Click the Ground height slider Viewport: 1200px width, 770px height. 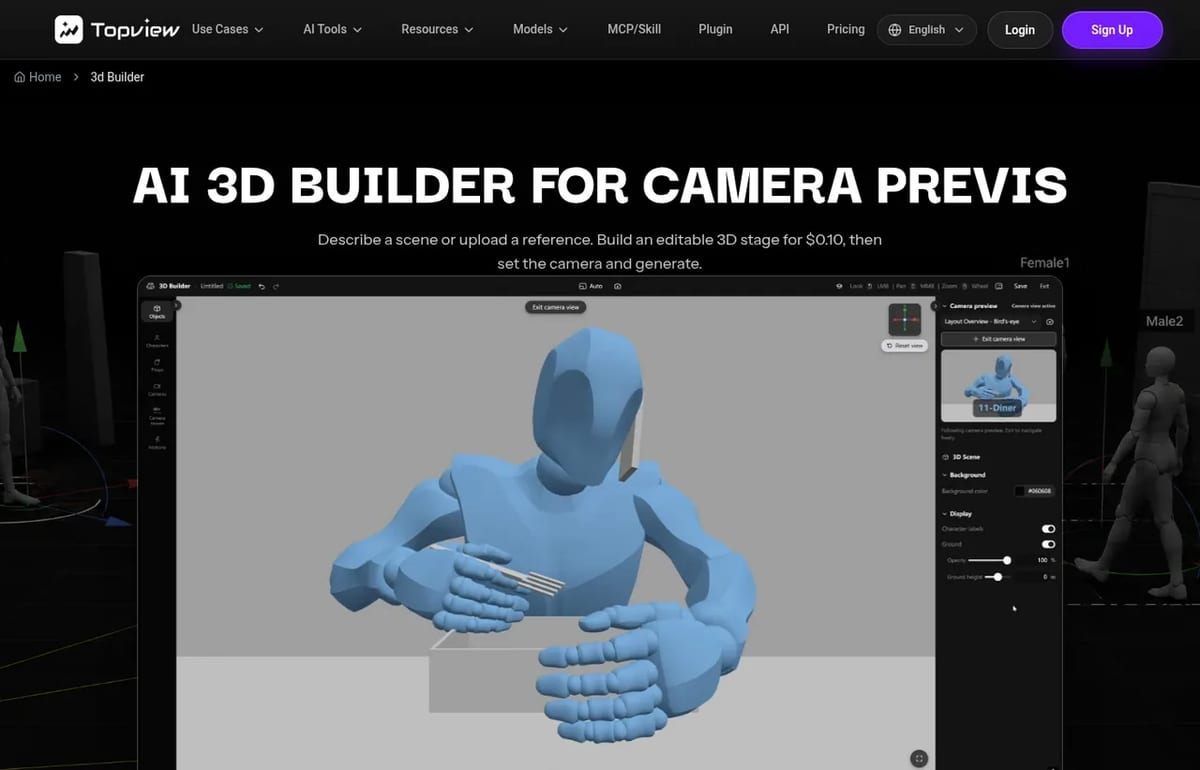tap(997, 577)
